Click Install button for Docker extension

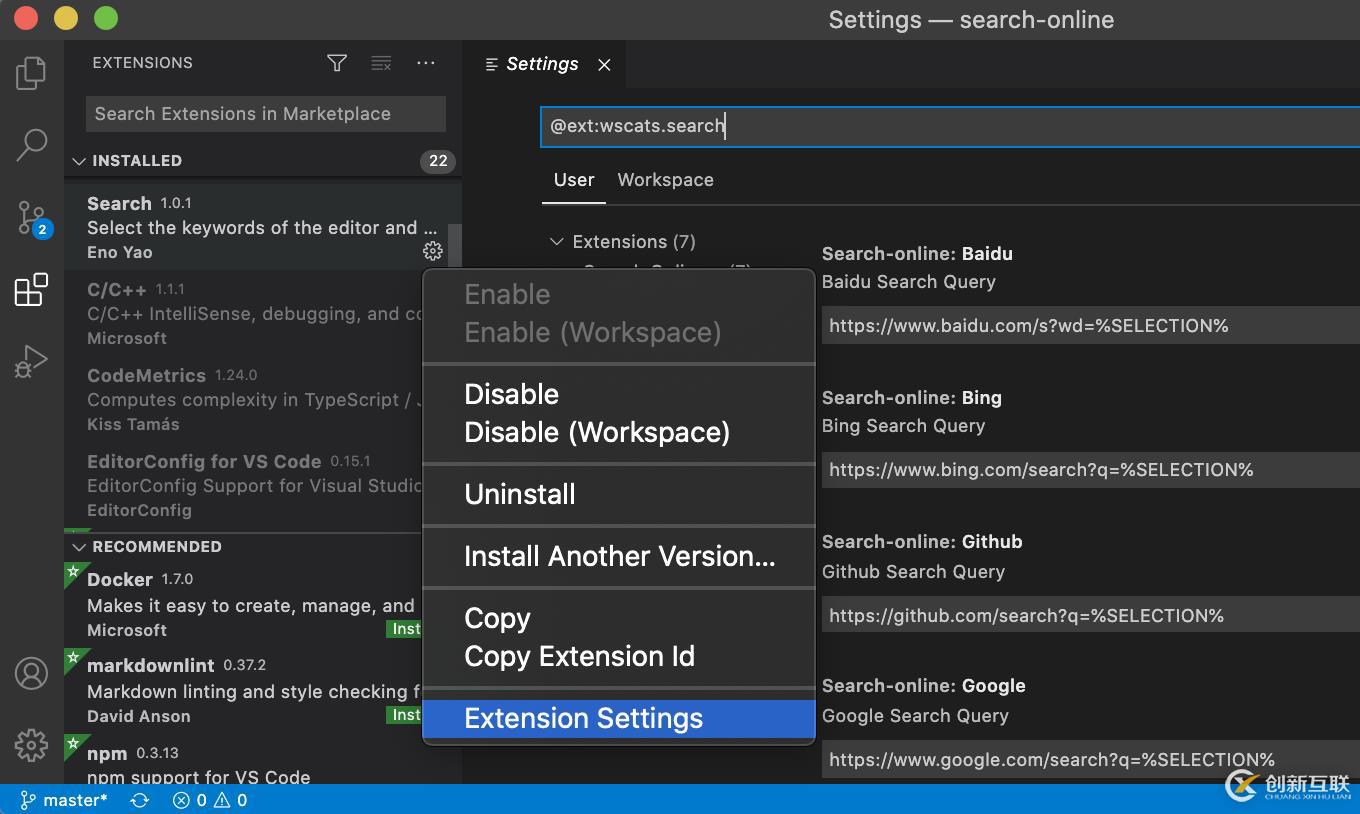(405, 629)
